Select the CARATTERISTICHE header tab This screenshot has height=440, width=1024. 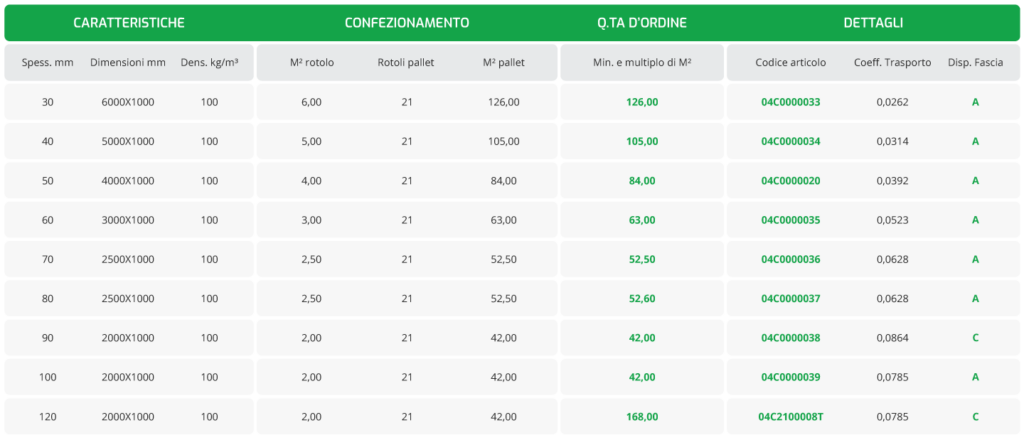[x=129, y=22]
